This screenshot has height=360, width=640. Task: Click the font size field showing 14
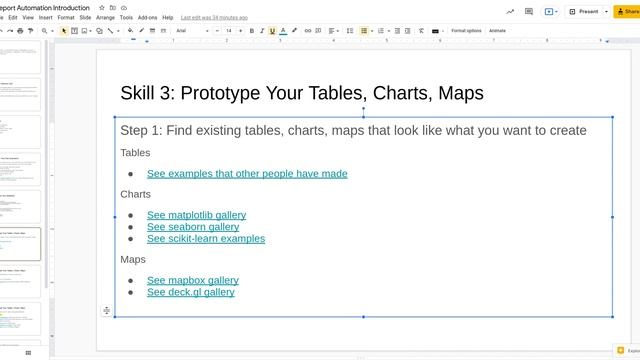click(x=229, y=31)
